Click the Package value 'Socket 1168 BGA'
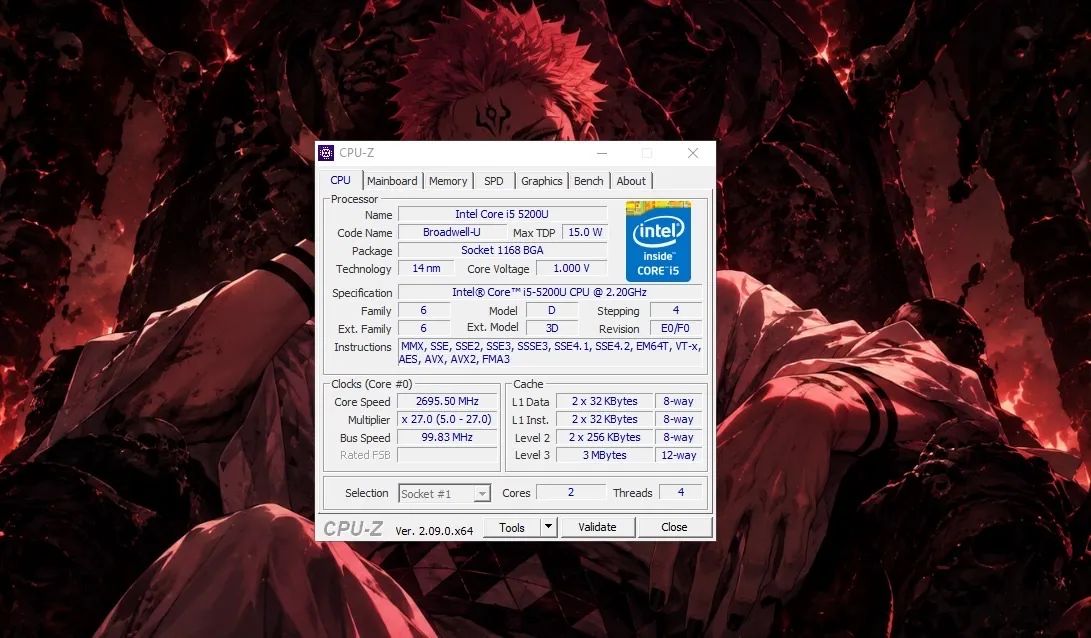 502,250
